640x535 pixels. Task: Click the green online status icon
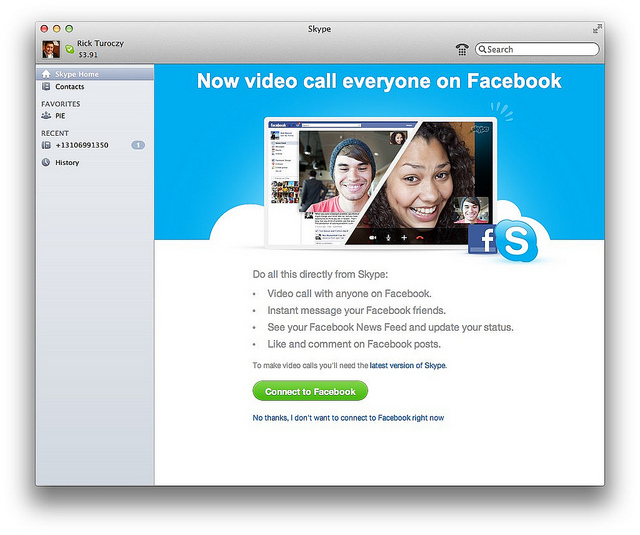click(x=69, y=49)
